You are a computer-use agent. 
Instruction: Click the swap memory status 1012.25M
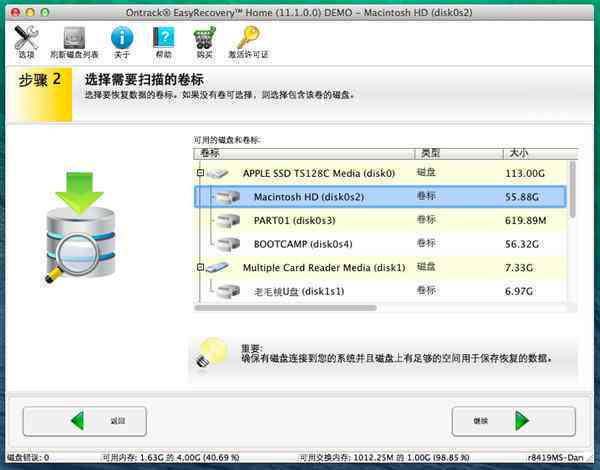pos(384,457)
